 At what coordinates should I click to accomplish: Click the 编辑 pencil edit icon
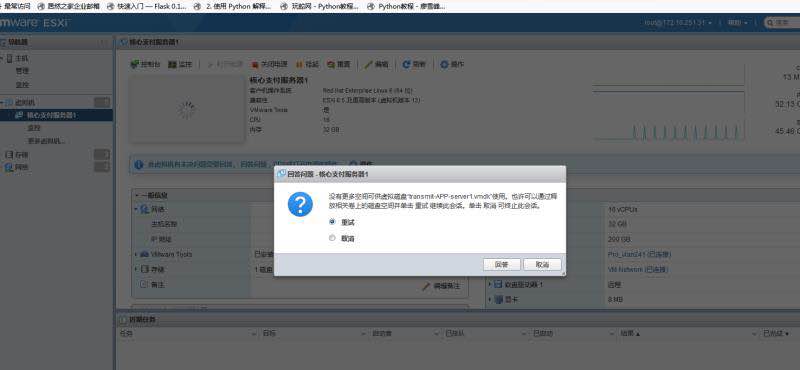[368, 65]
